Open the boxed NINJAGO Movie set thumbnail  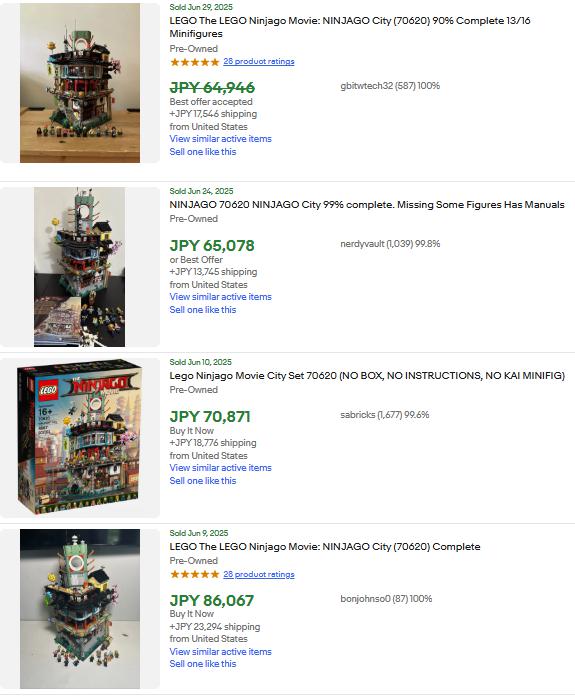[x=79, y=437]
